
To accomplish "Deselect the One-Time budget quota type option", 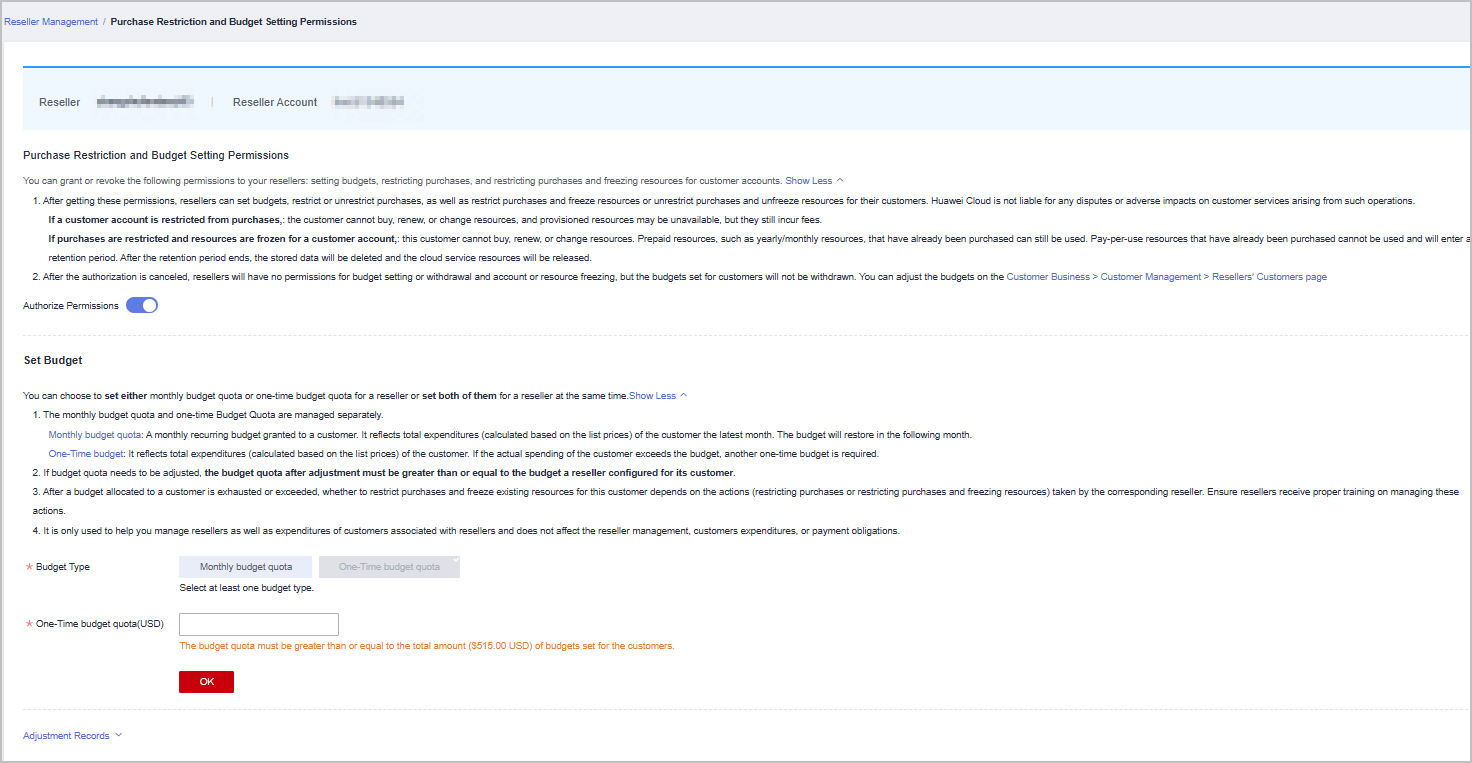I will pos(389,567).
